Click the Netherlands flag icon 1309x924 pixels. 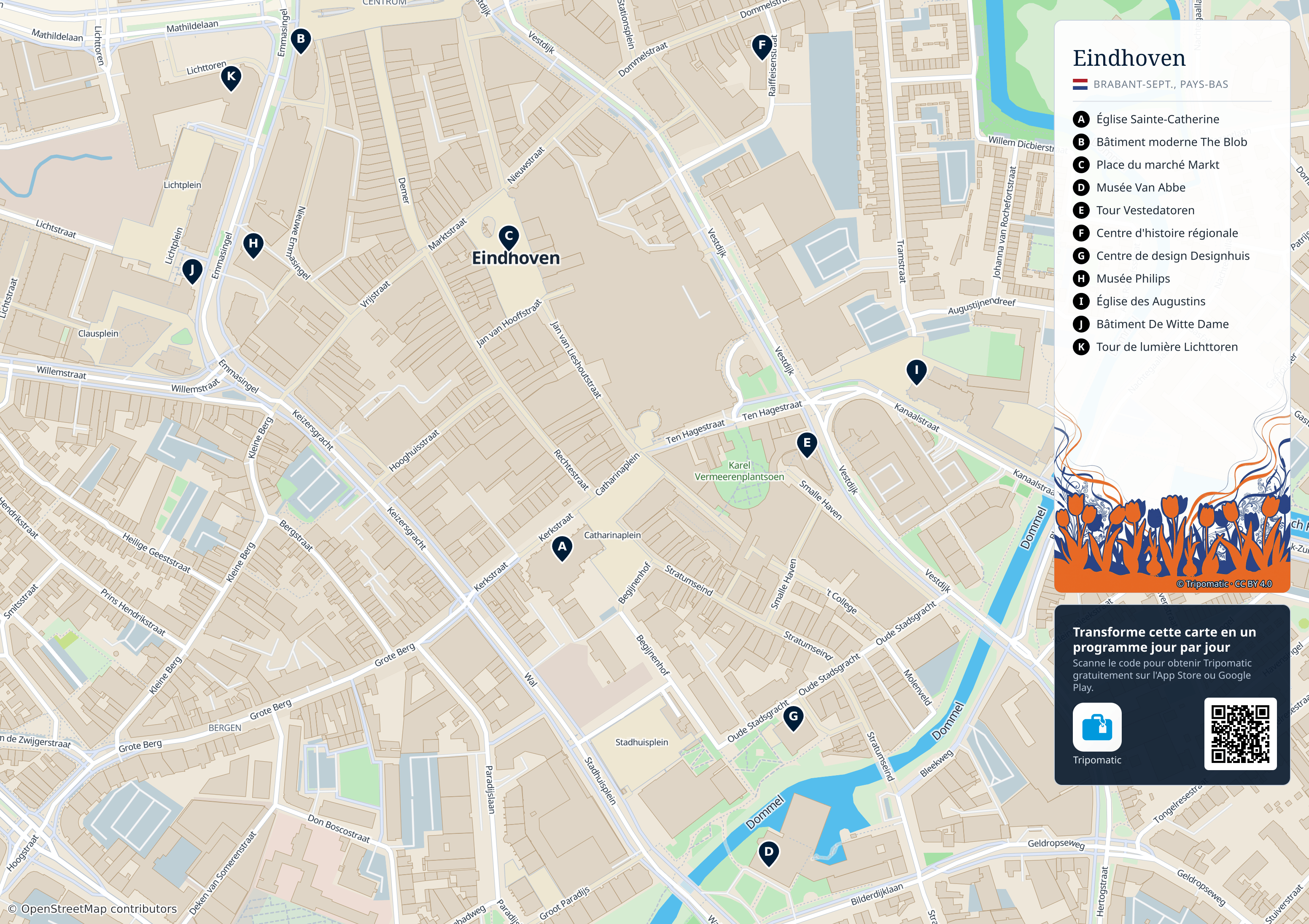1080,84
